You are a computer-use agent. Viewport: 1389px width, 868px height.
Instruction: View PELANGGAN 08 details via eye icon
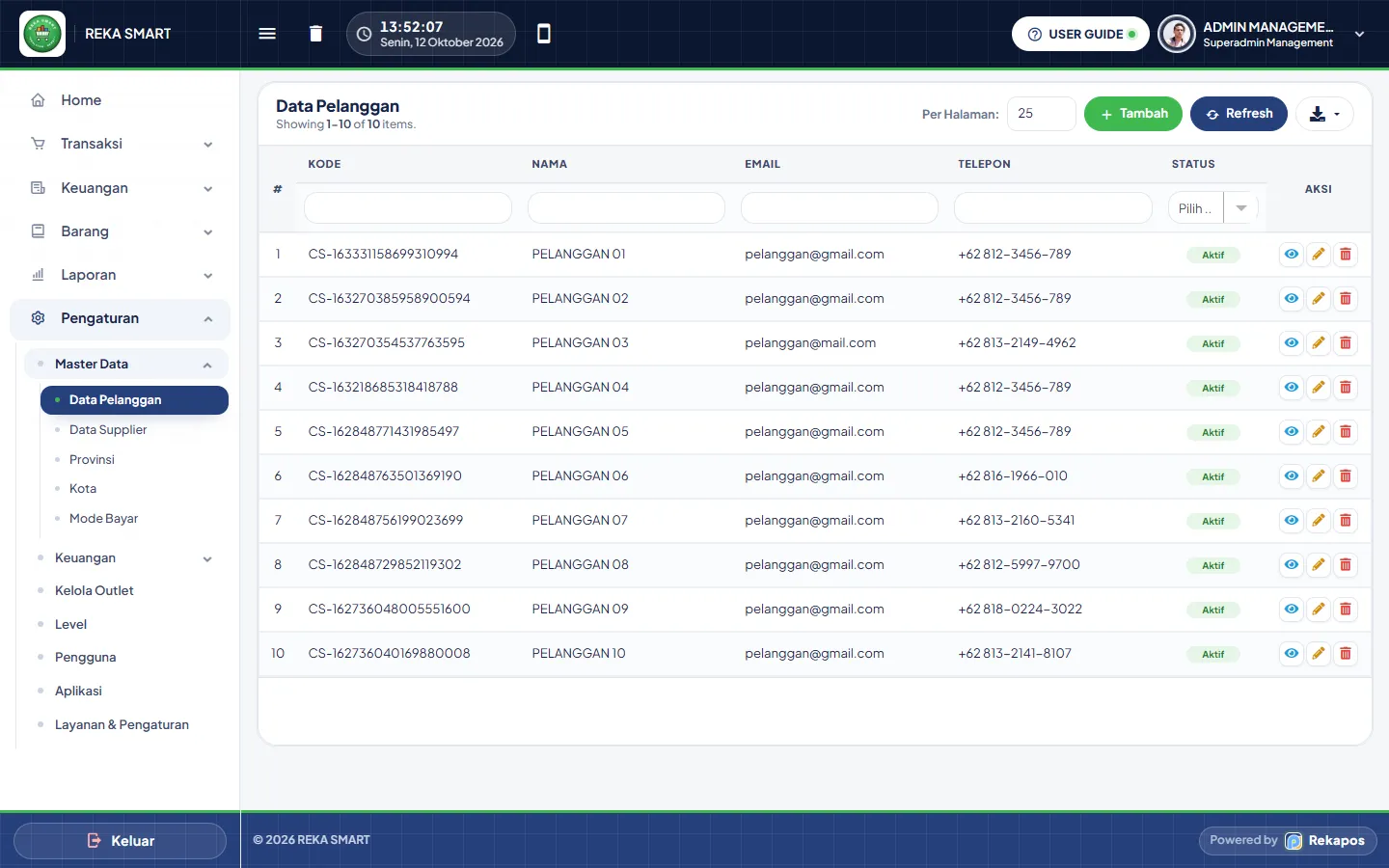click(1292, 565)
